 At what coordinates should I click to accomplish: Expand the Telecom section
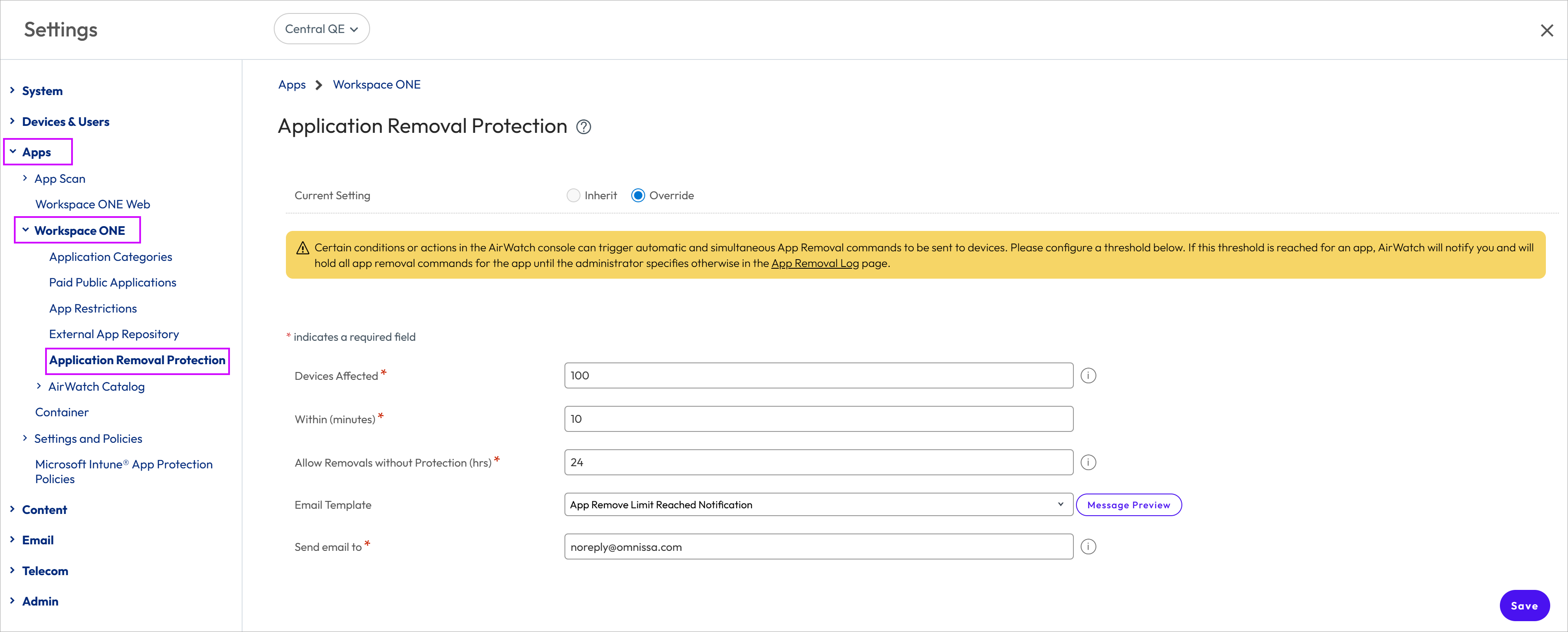click(x=12, y=570)
